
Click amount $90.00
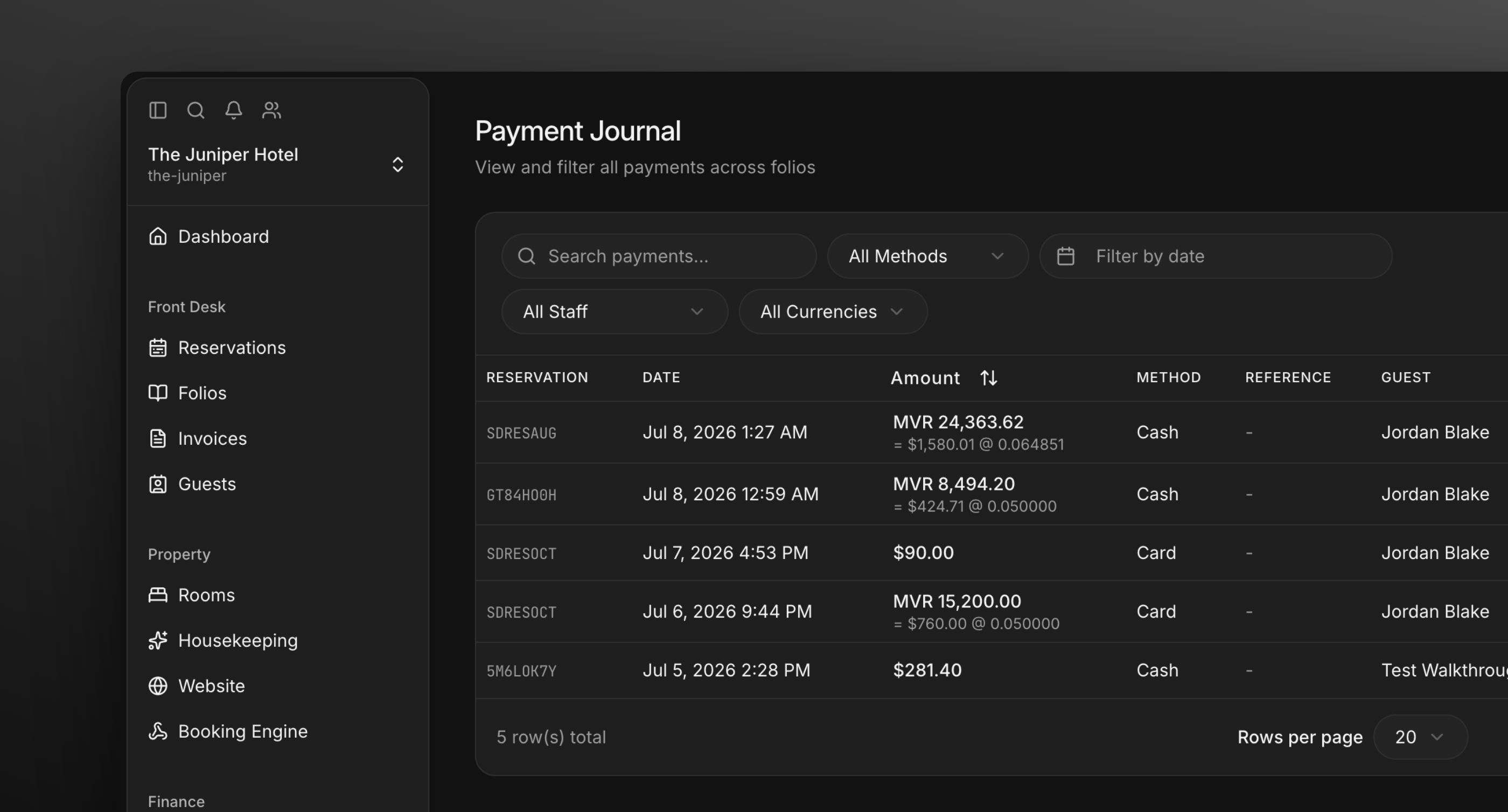click(923, 552)
